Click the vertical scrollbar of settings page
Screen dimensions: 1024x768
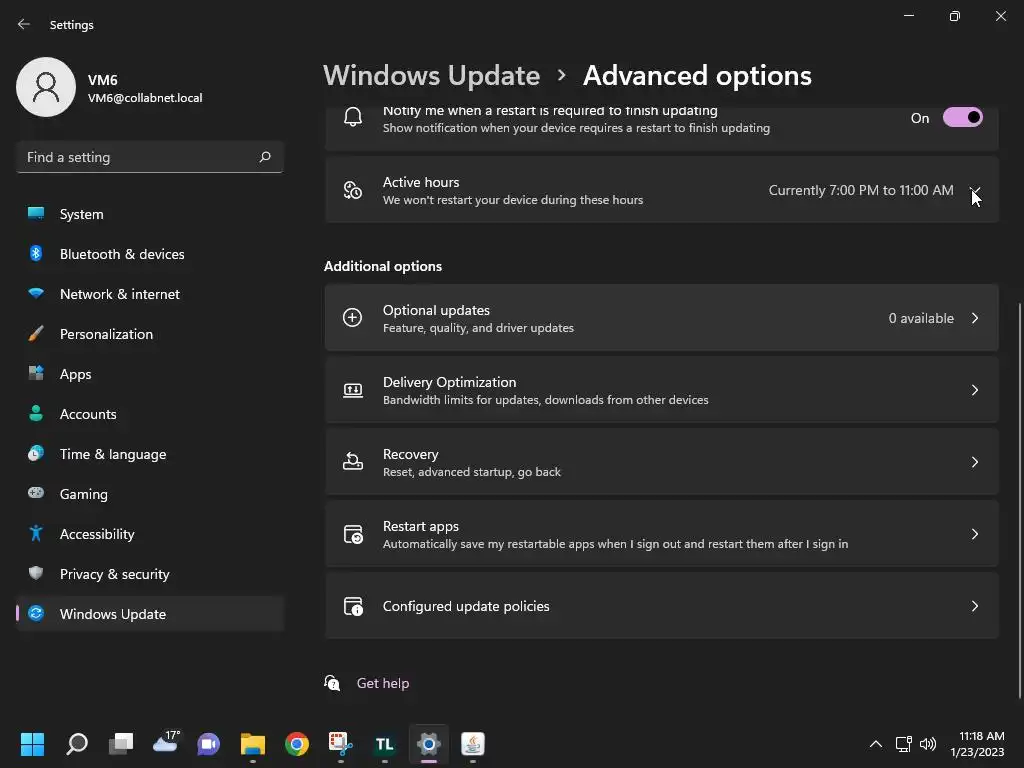point(1019,500)
